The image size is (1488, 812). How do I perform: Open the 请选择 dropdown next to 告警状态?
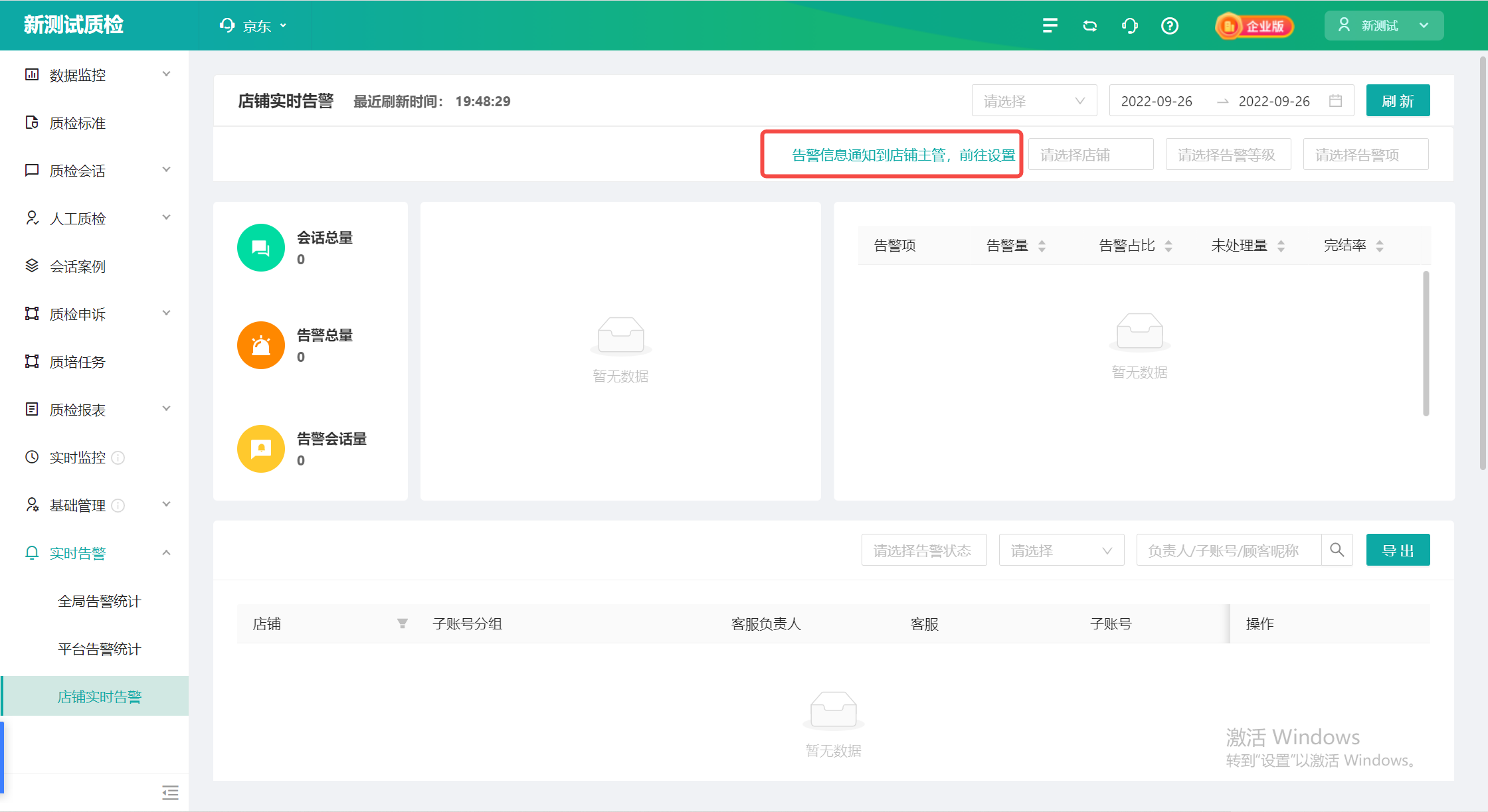[1062, 550]
